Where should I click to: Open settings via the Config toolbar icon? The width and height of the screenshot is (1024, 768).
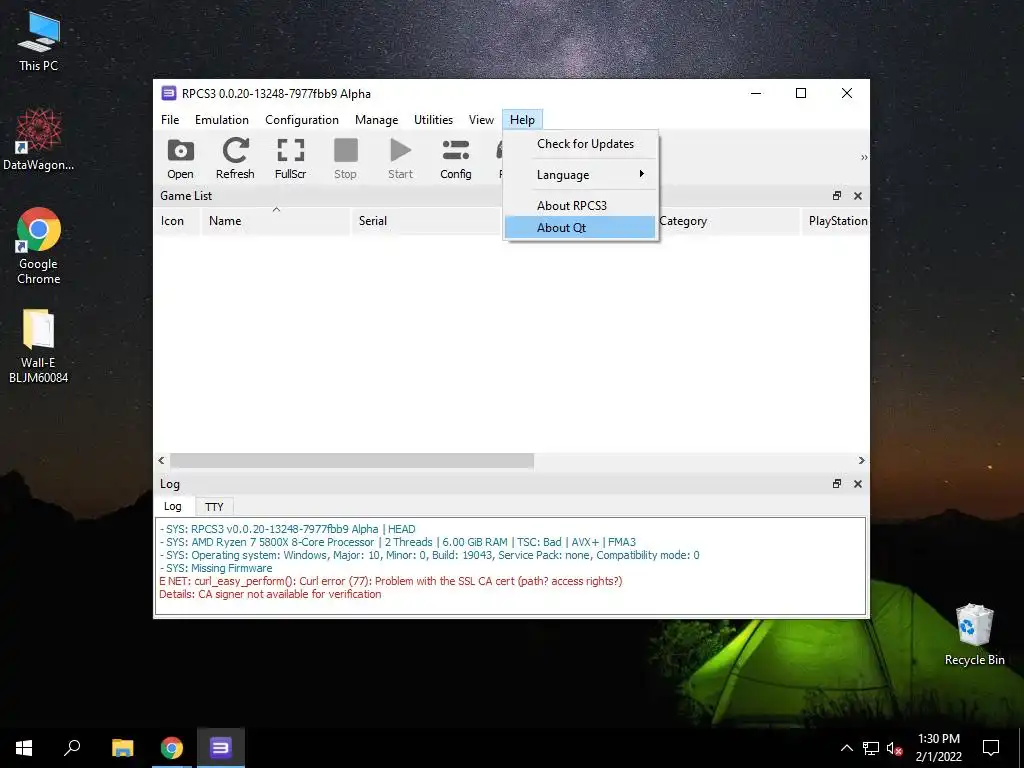456,158
